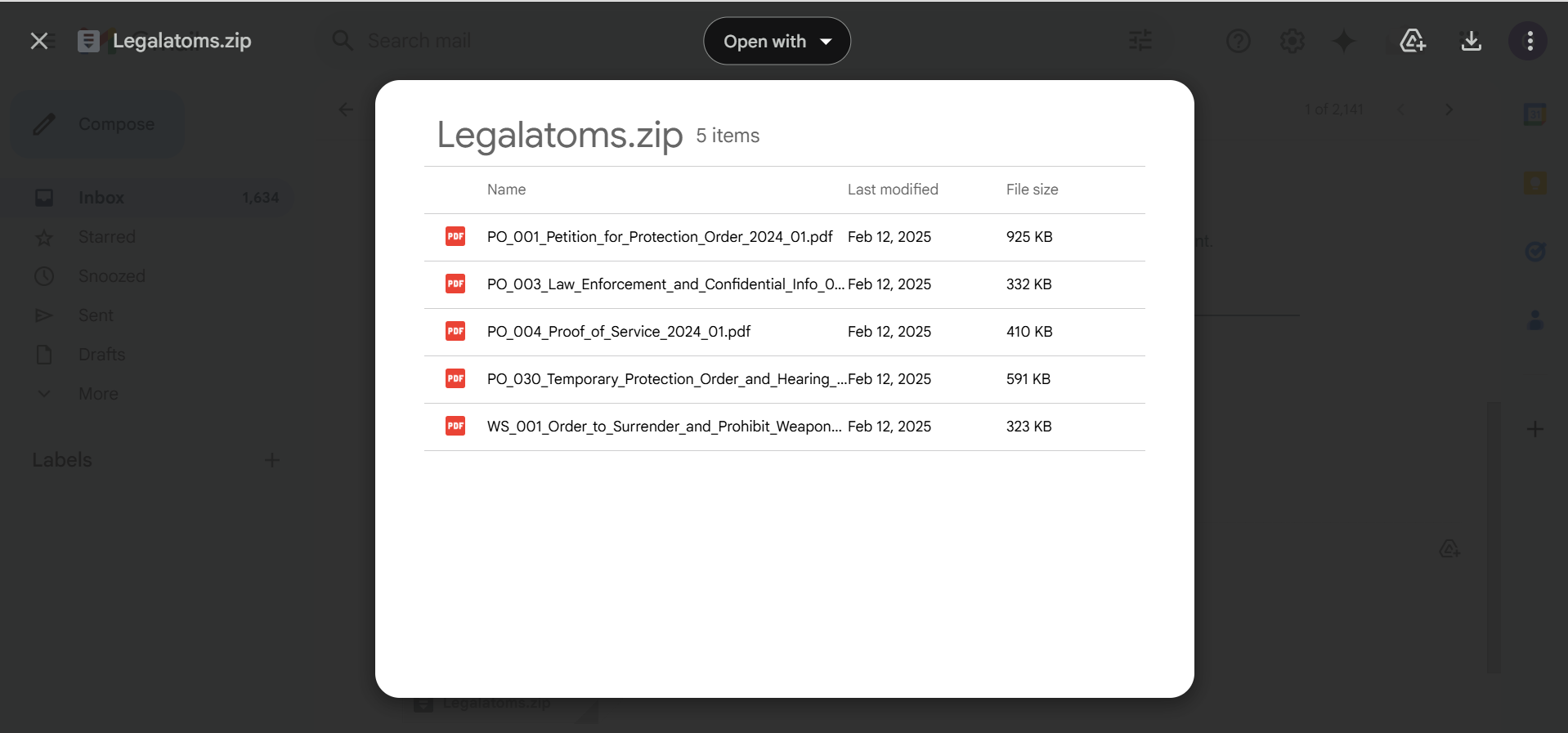Click the Compose button

[97, 124]
